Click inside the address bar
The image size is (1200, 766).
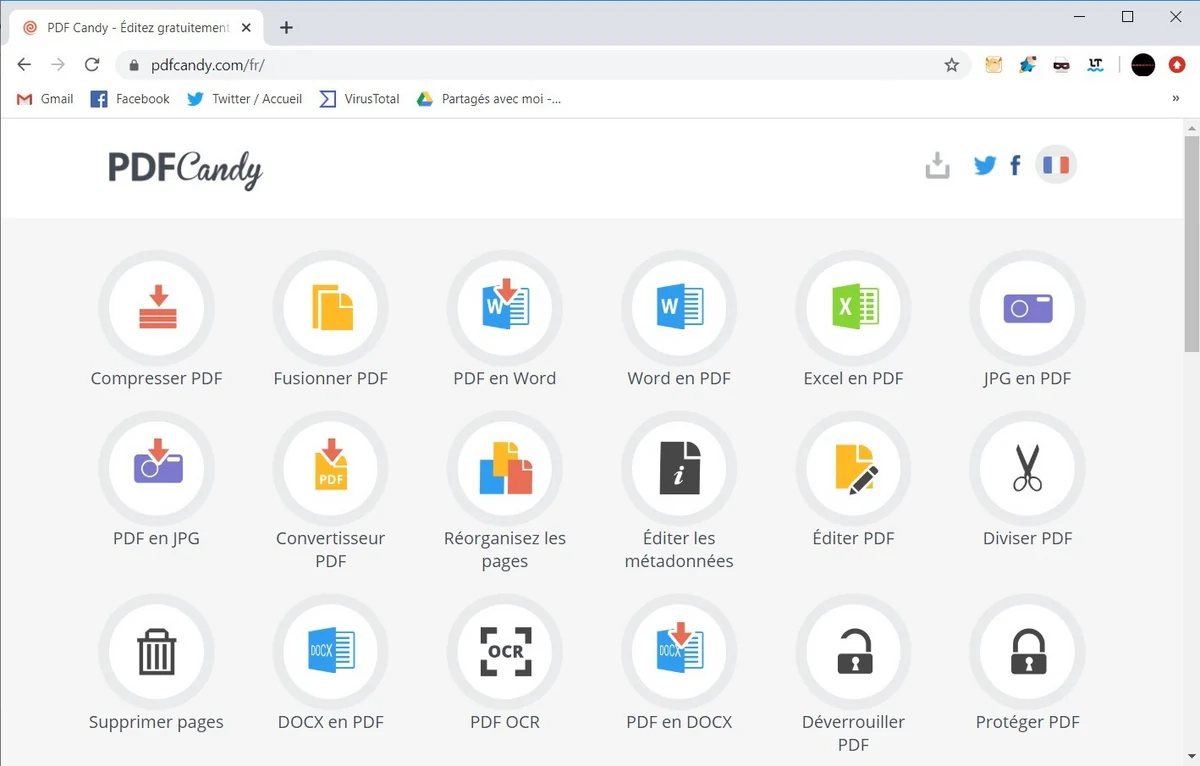tap(400, 63)
